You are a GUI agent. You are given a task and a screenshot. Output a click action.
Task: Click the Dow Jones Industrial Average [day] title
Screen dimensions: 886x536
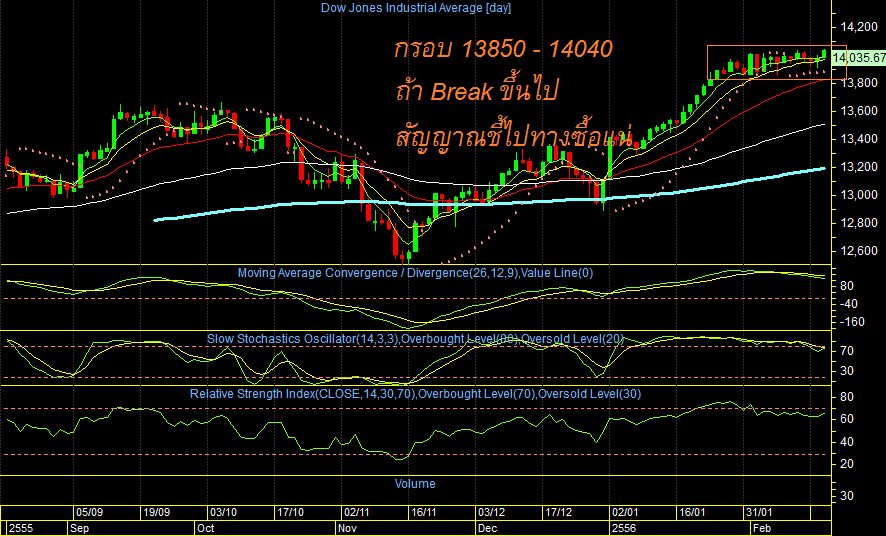click(x=415, y=8)
